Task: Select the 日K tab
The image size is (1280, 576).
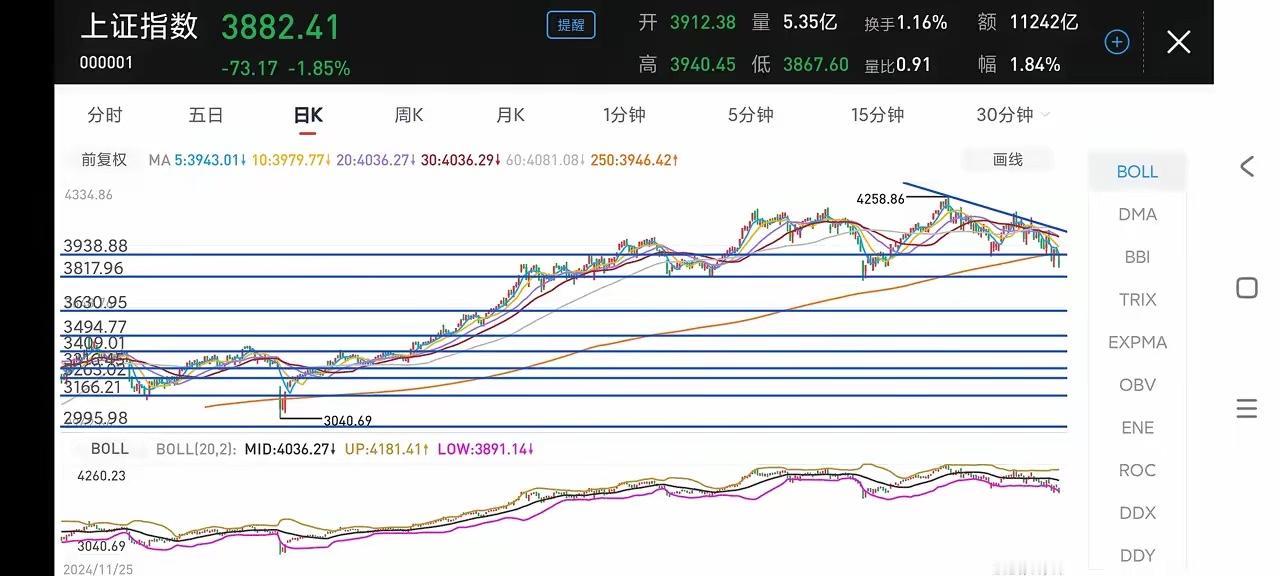Action: click(308, 115)
